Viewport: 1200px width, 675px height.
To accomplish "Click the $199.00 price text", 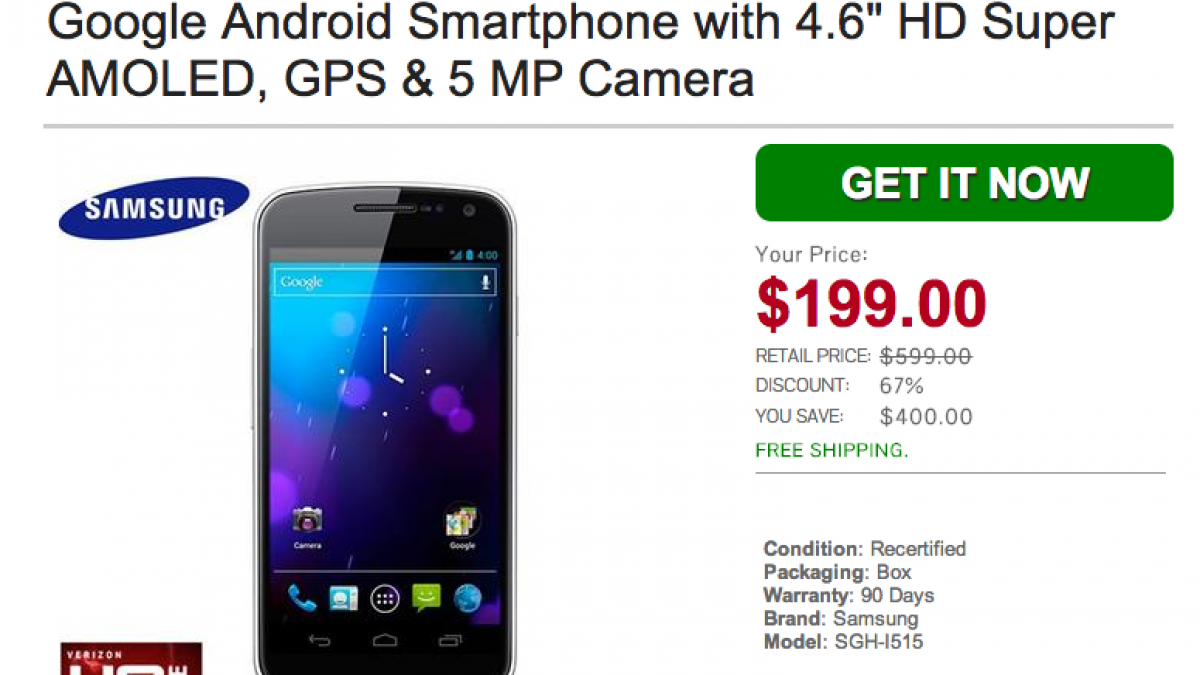I will click(871, 304).
